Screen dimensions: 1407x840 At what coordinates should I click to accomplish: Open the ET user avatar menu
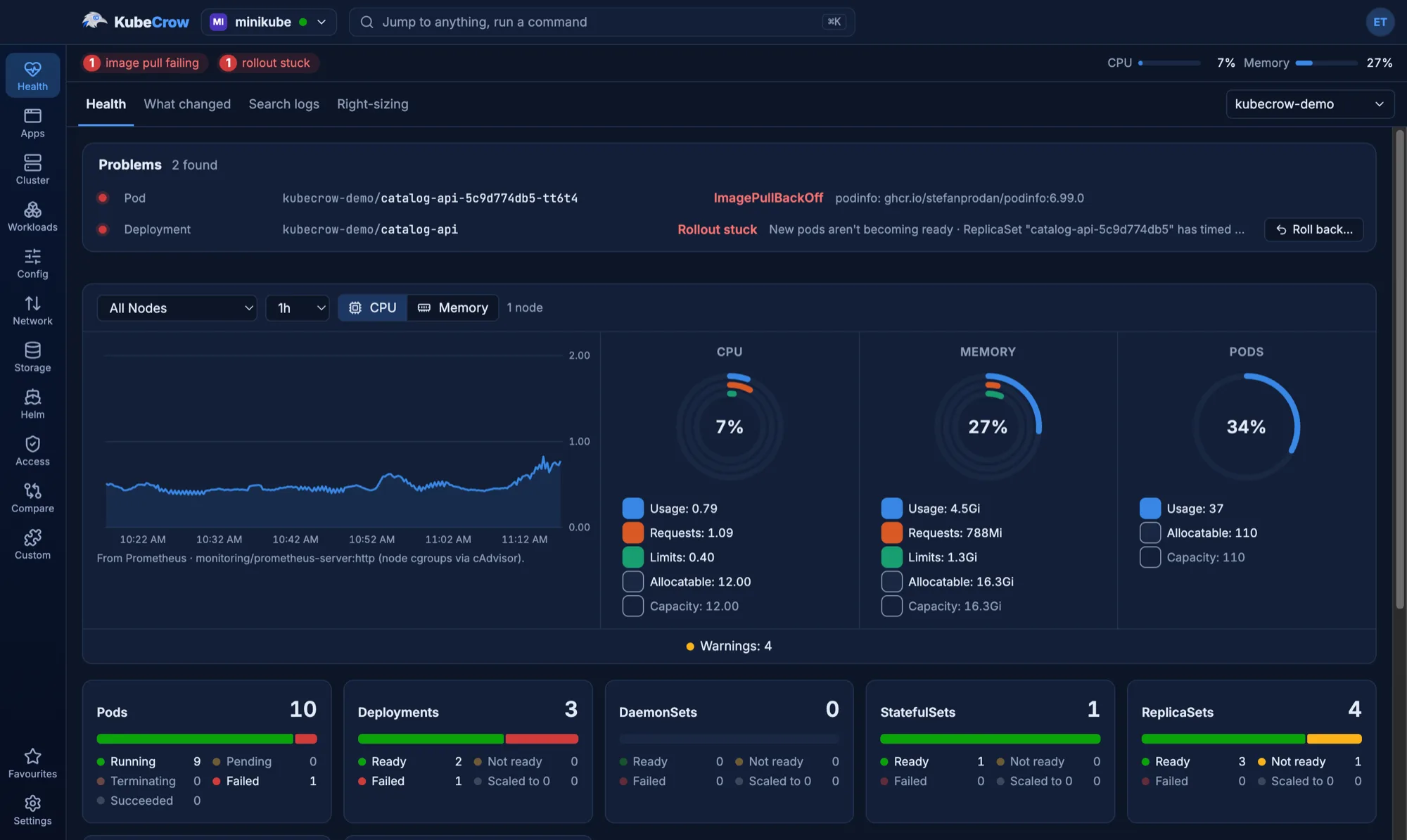pos(1380,22)
